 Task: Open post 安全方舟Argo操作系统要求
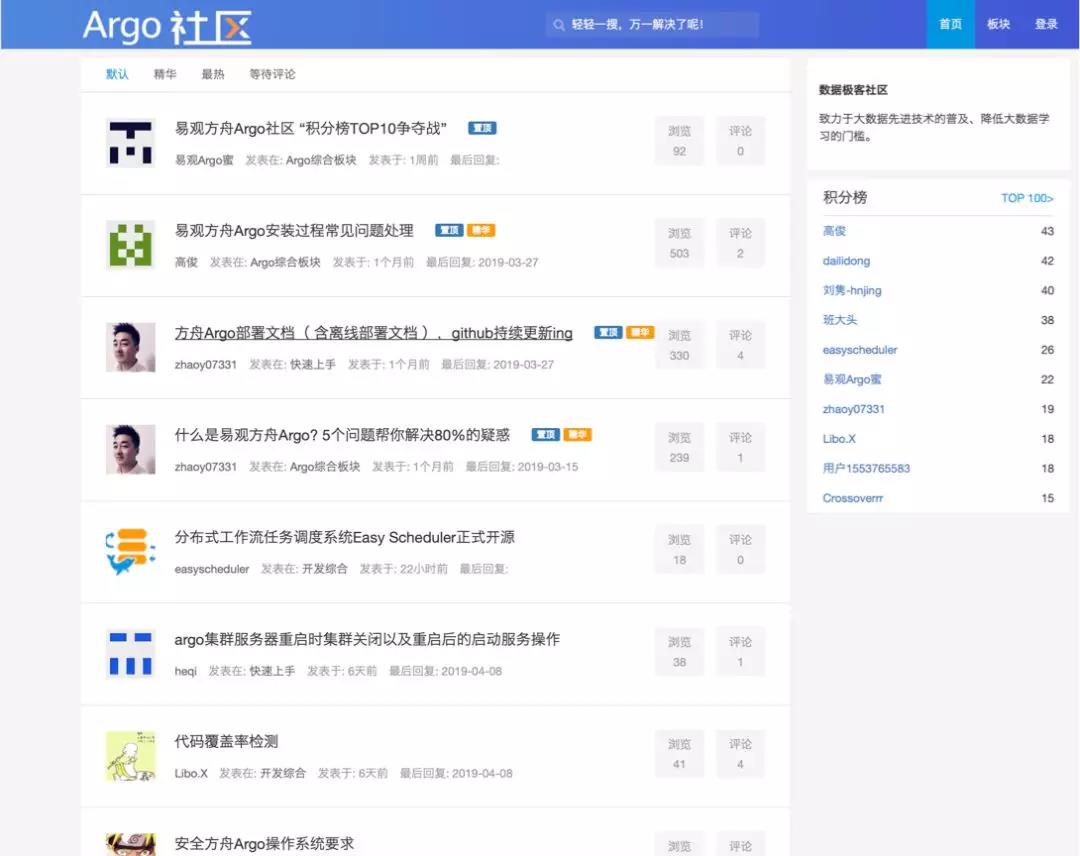(x=264, y=844)
